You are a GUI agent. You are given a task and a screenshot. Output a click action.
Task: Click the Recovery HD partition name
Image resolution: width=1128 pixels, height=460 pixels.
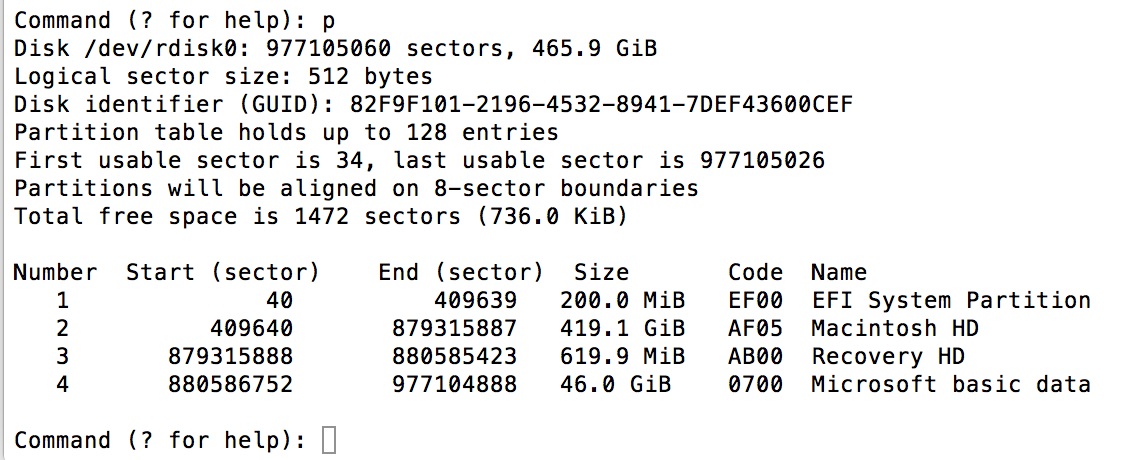point(887,356)
